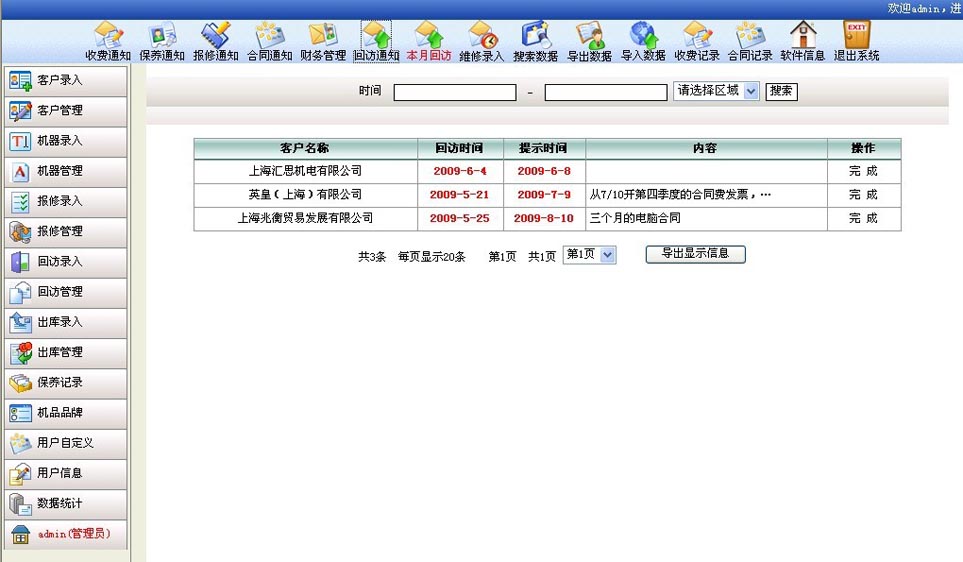Click 提示时间 column header

(544, 149)
